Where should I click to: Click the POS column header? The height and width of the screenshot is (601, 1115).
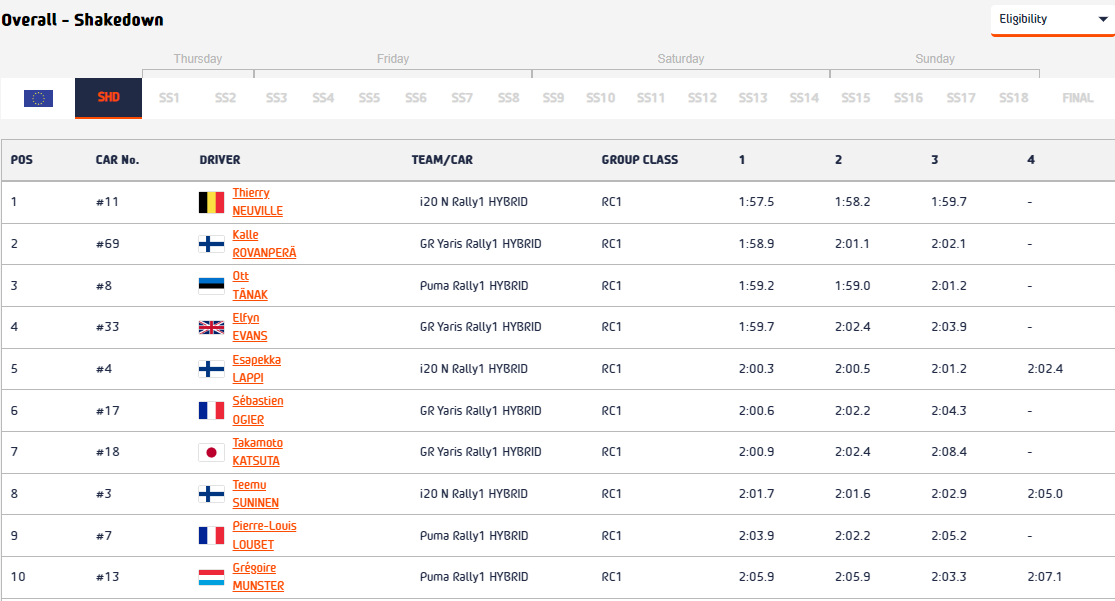21,160
